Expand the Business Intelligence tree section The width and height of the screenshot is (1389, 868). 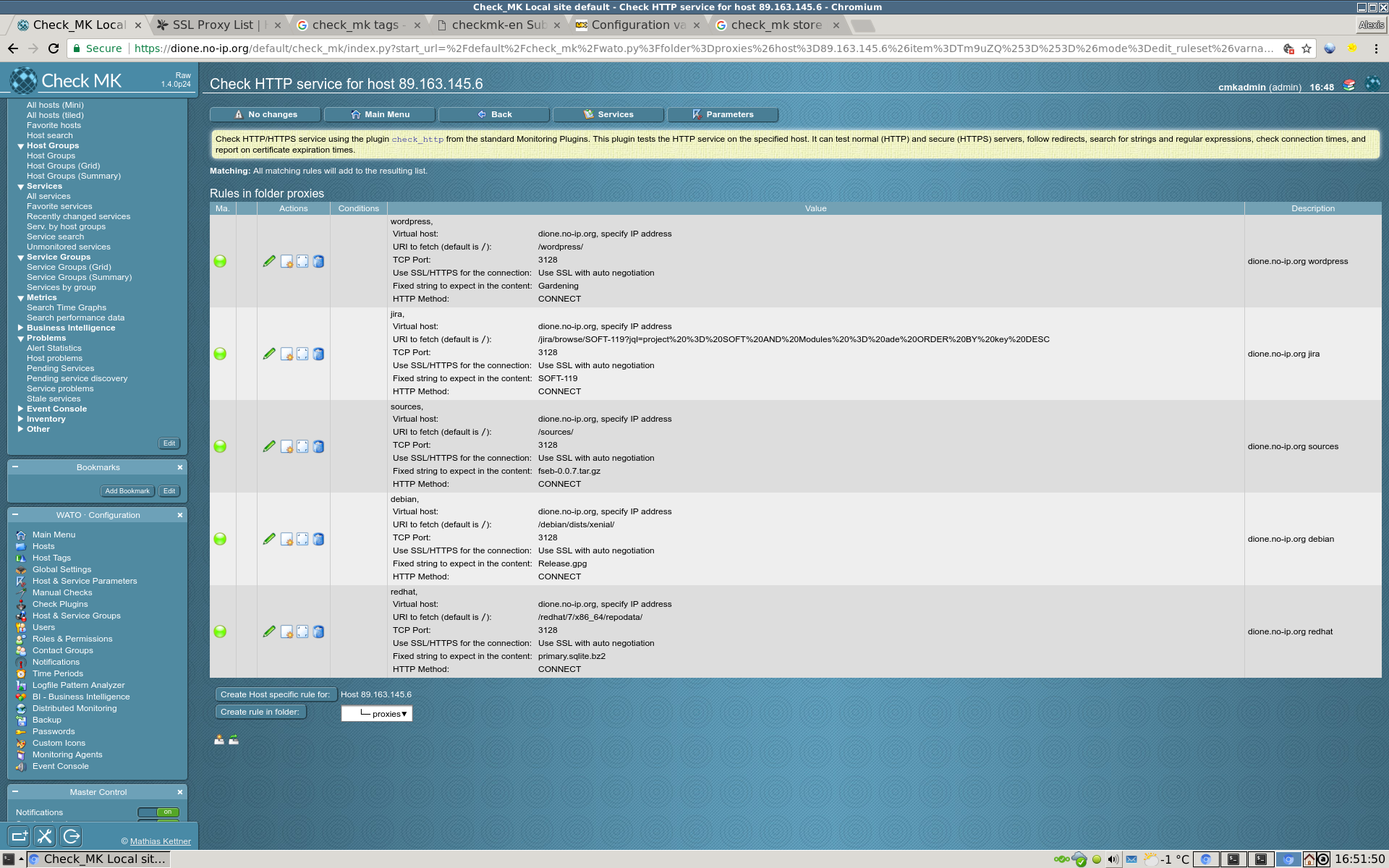[x=21, y=328]
